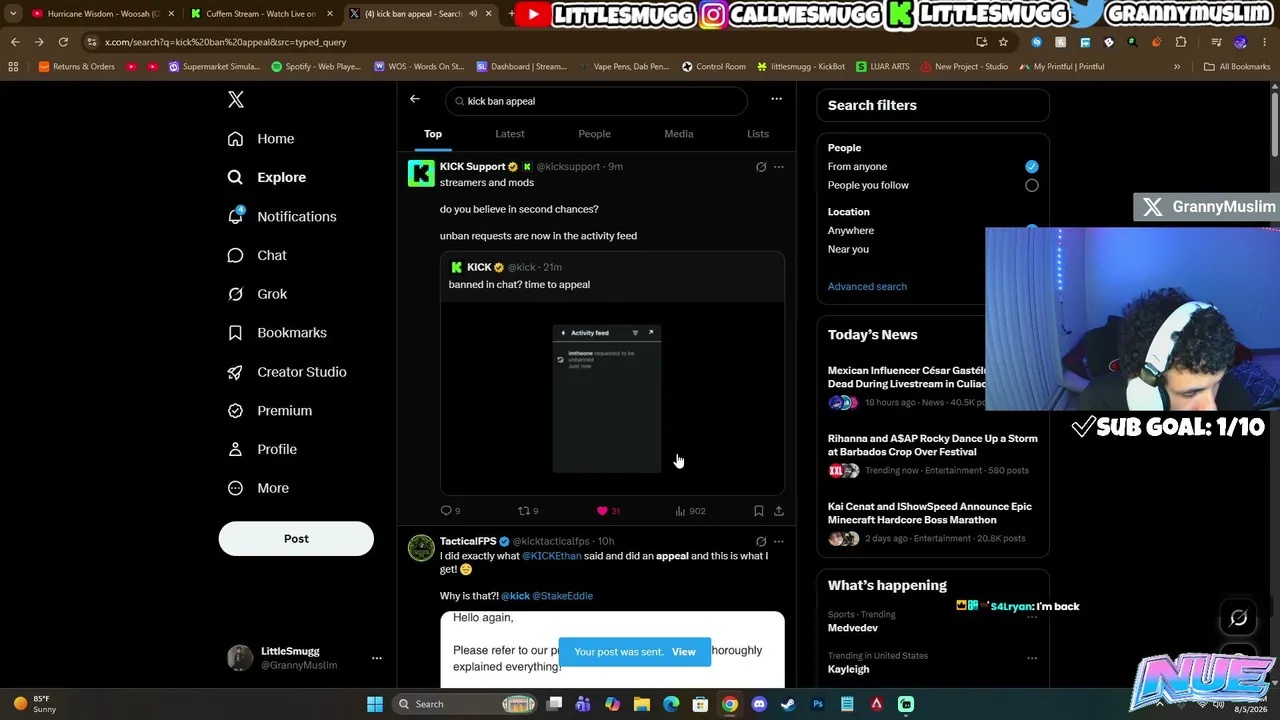Open Explore in the X sidebar

[x=267, y=177]
